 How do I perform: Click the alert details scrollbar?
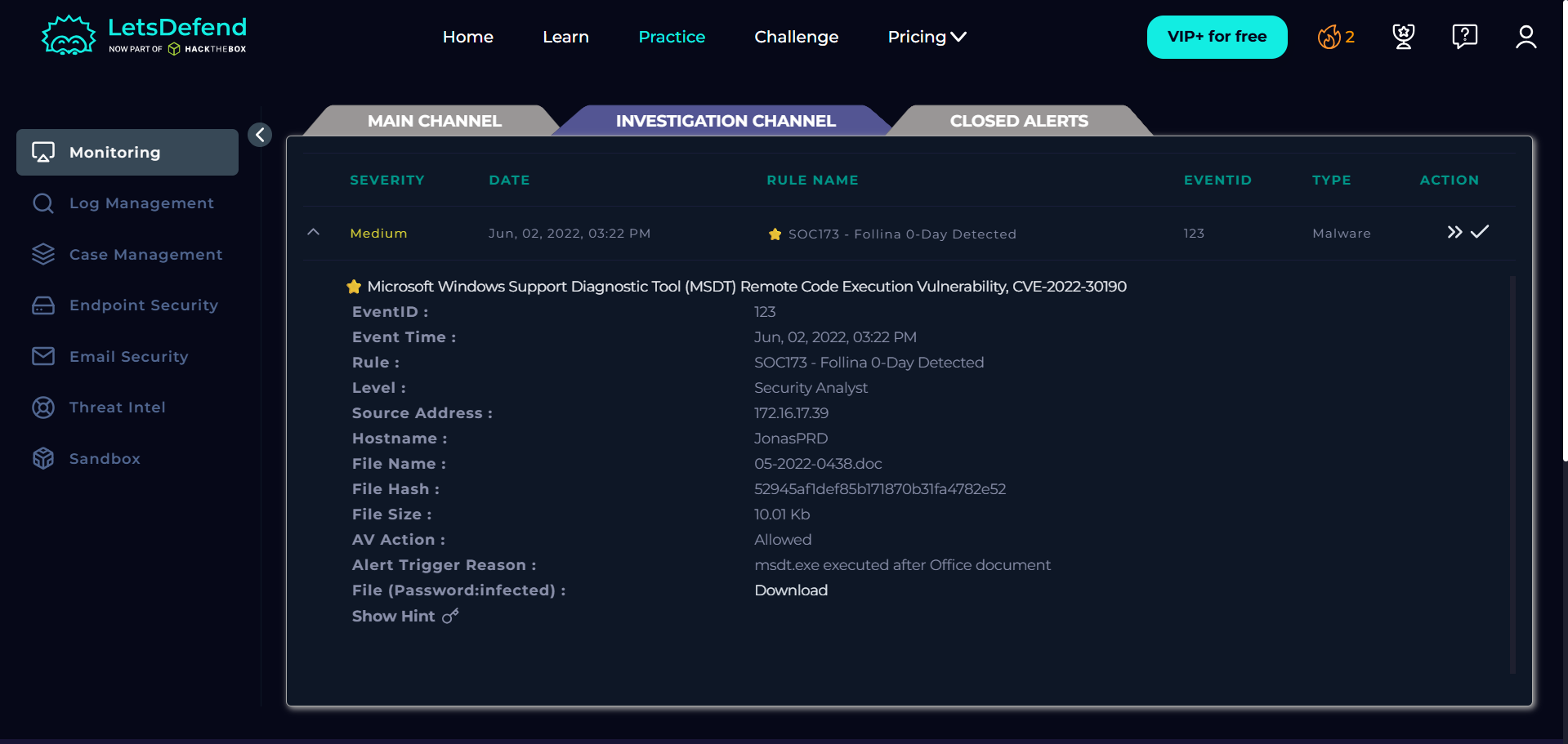1512,474
